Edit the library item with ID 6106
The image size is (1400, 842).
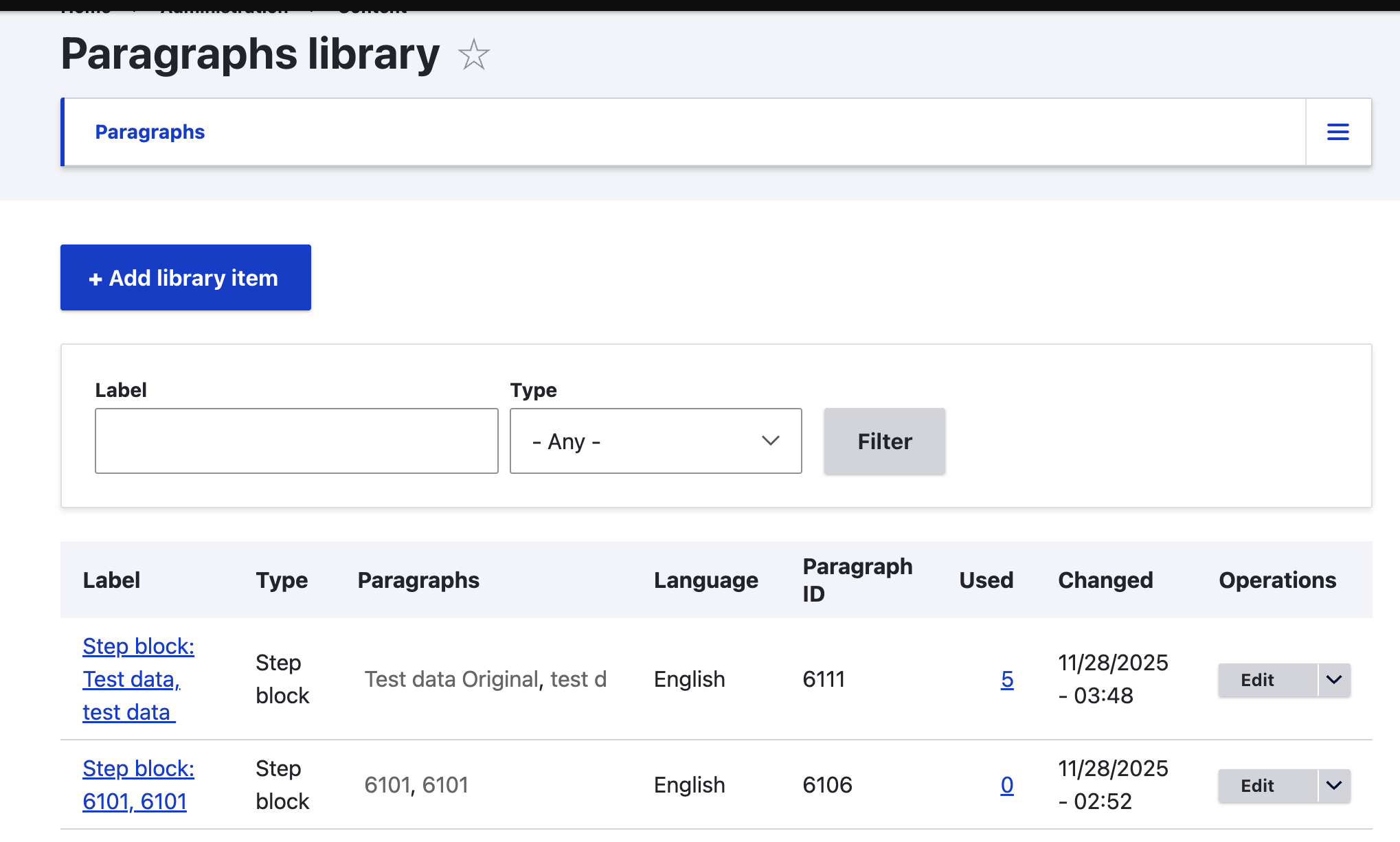(1267, 786)
